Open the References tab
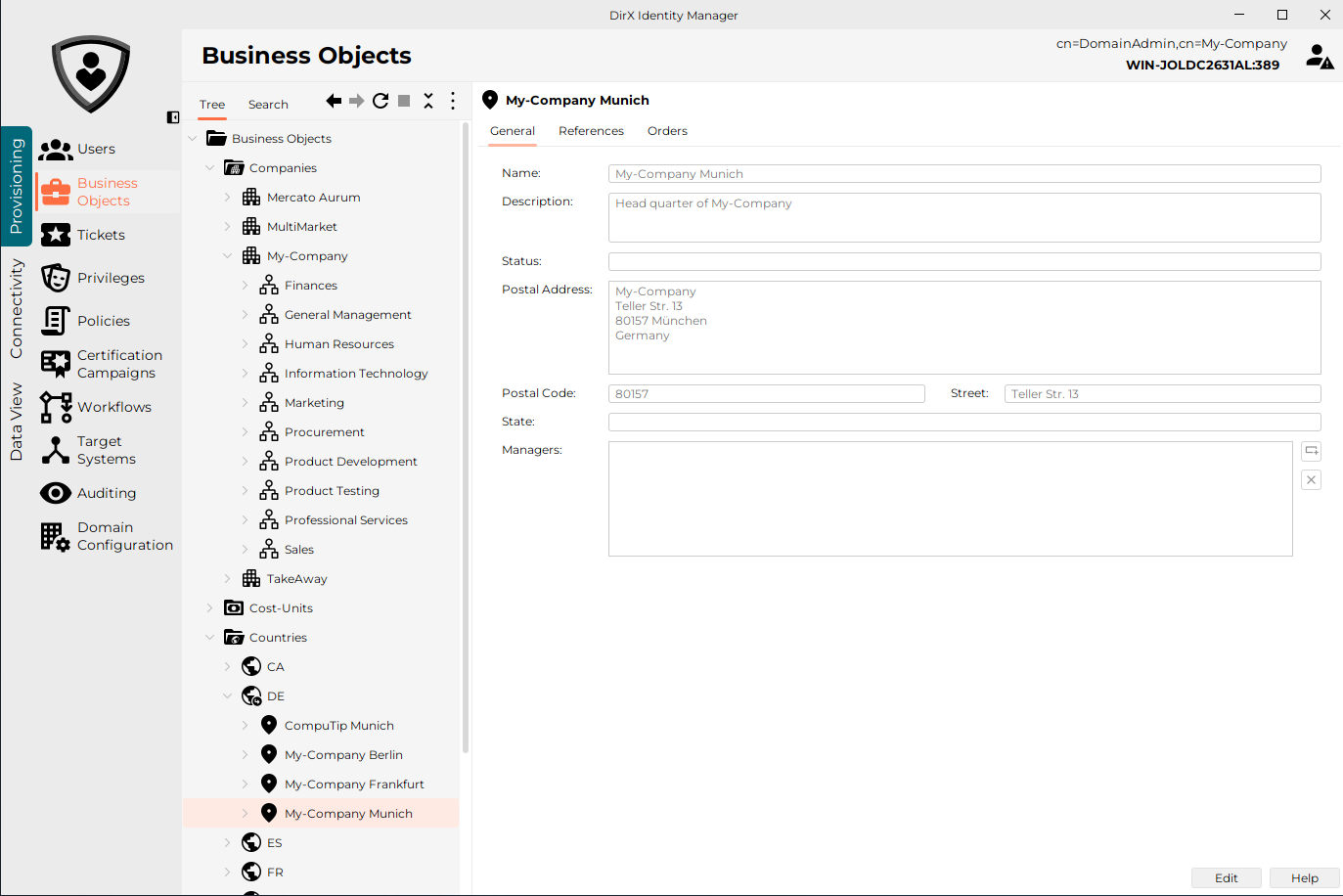 pos(591,131)
